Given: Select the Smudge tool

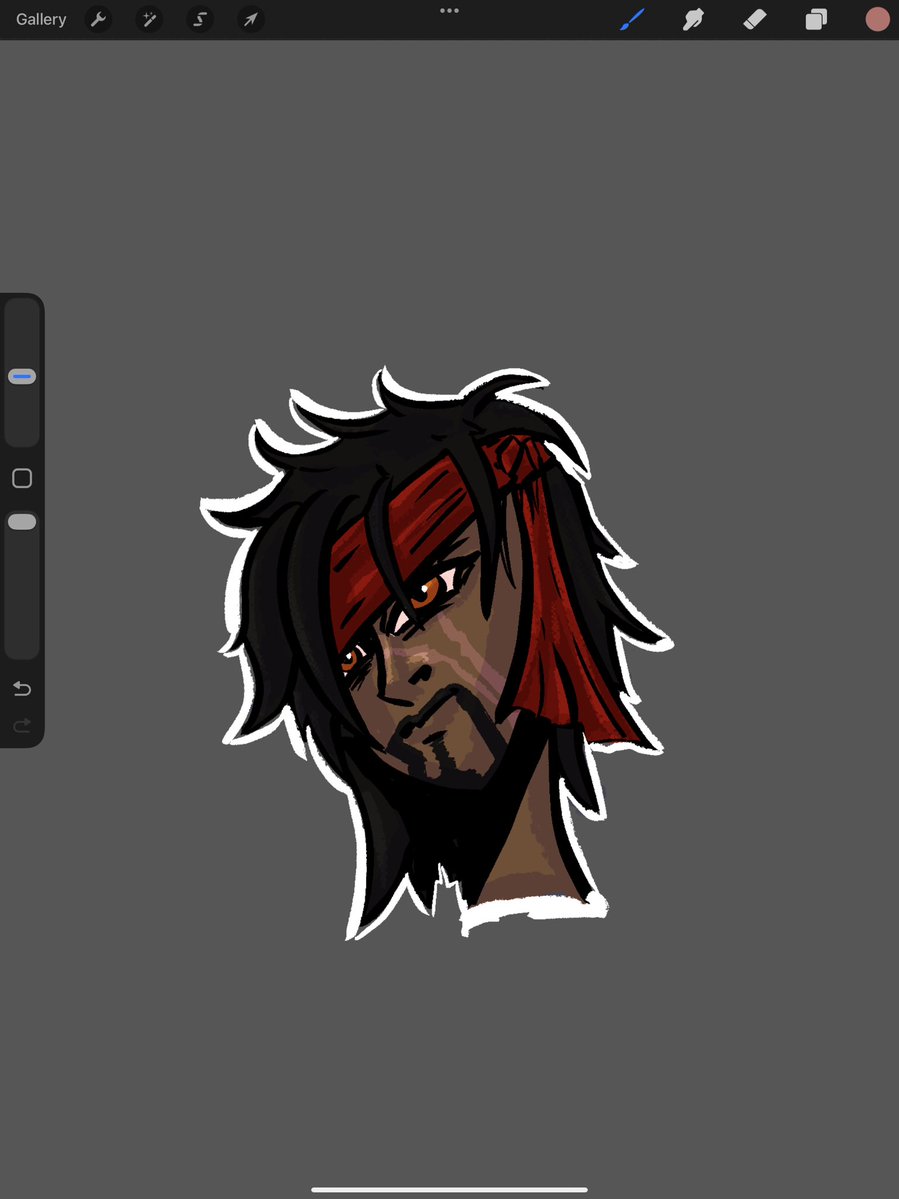Looking at the screenshot, I should (693, 19).
